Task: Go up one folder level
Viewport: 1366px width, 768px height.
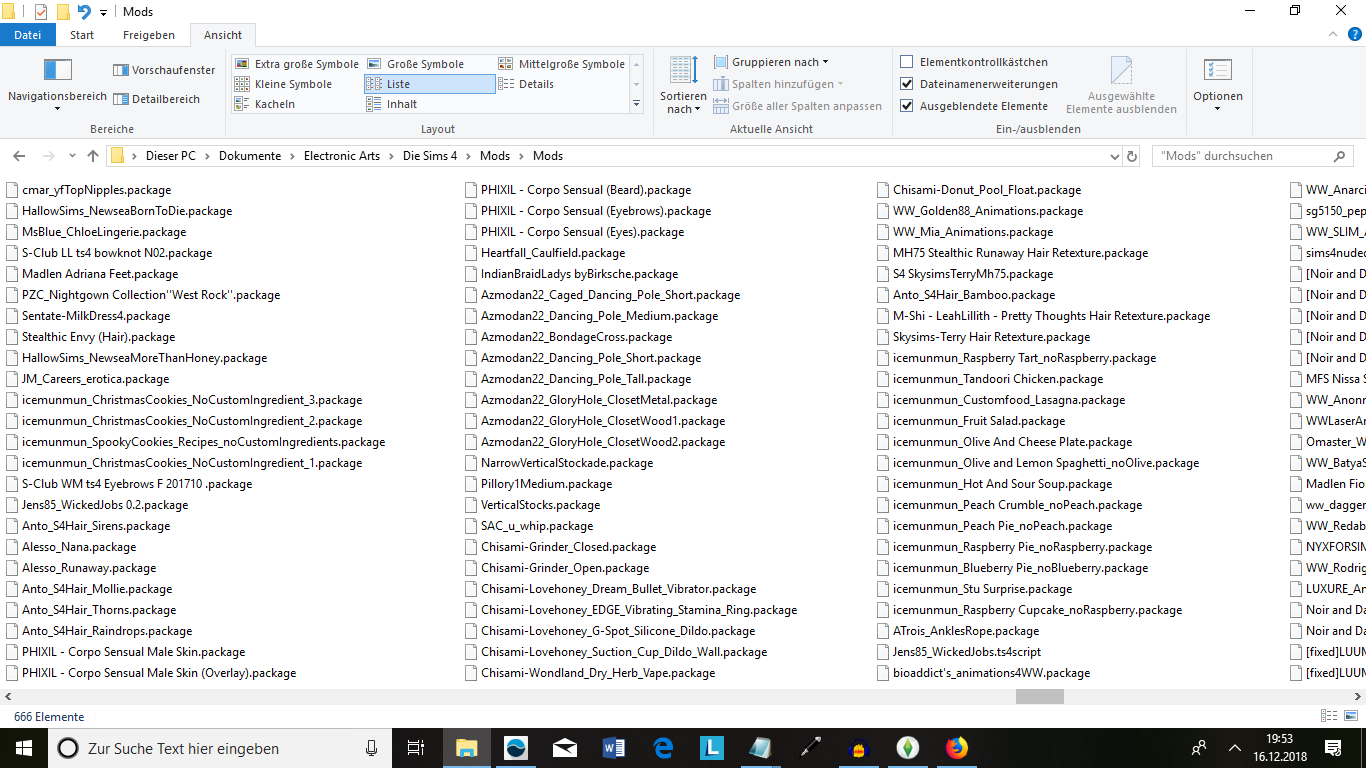Action: point(93,156)
